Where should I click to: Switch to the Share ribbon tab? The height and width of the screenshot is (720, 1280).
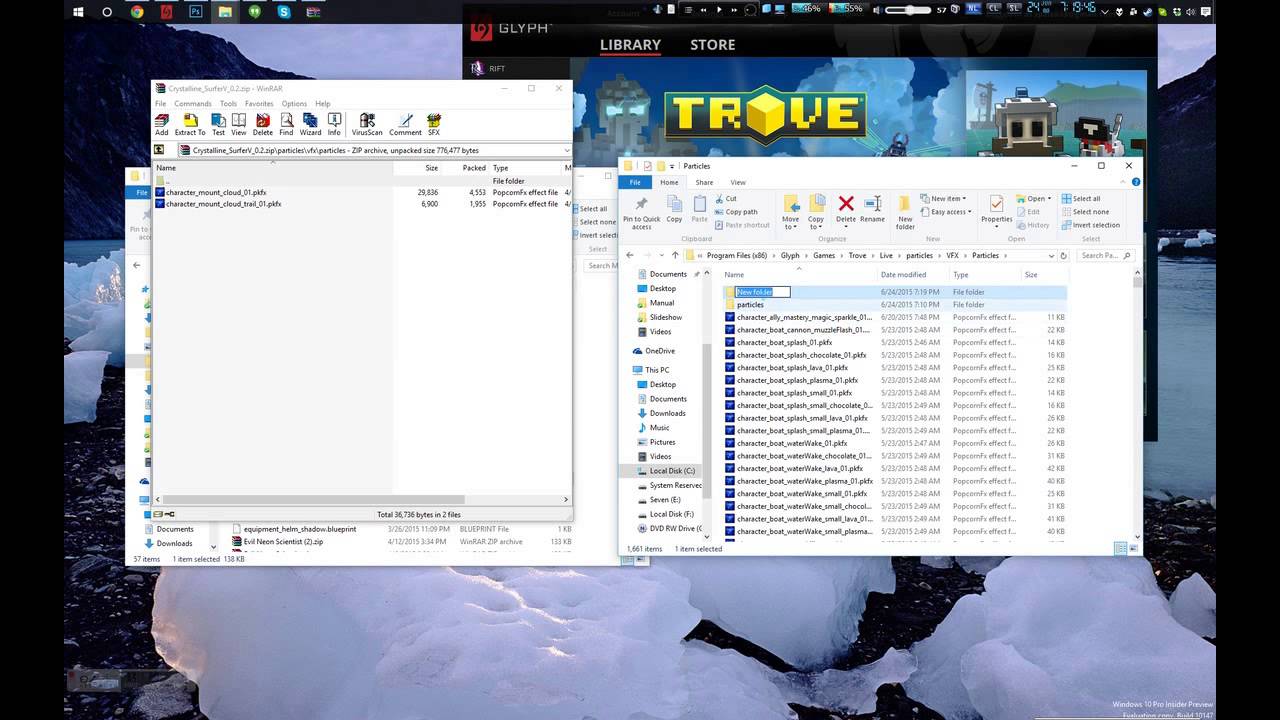coord(704,182)
